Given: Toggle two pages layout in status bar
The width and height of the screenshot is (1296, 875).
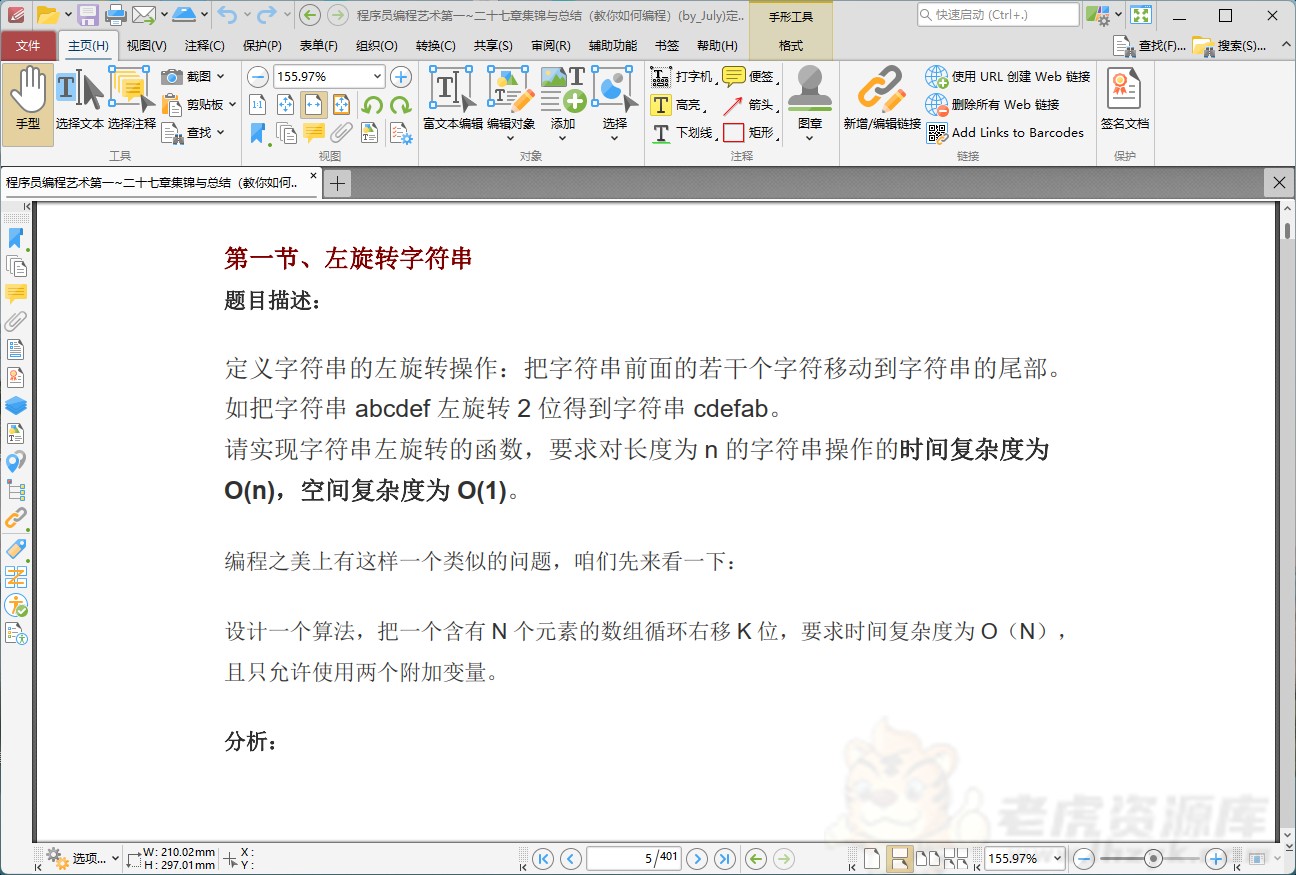Looking at the screenshot, I should 927,859.
